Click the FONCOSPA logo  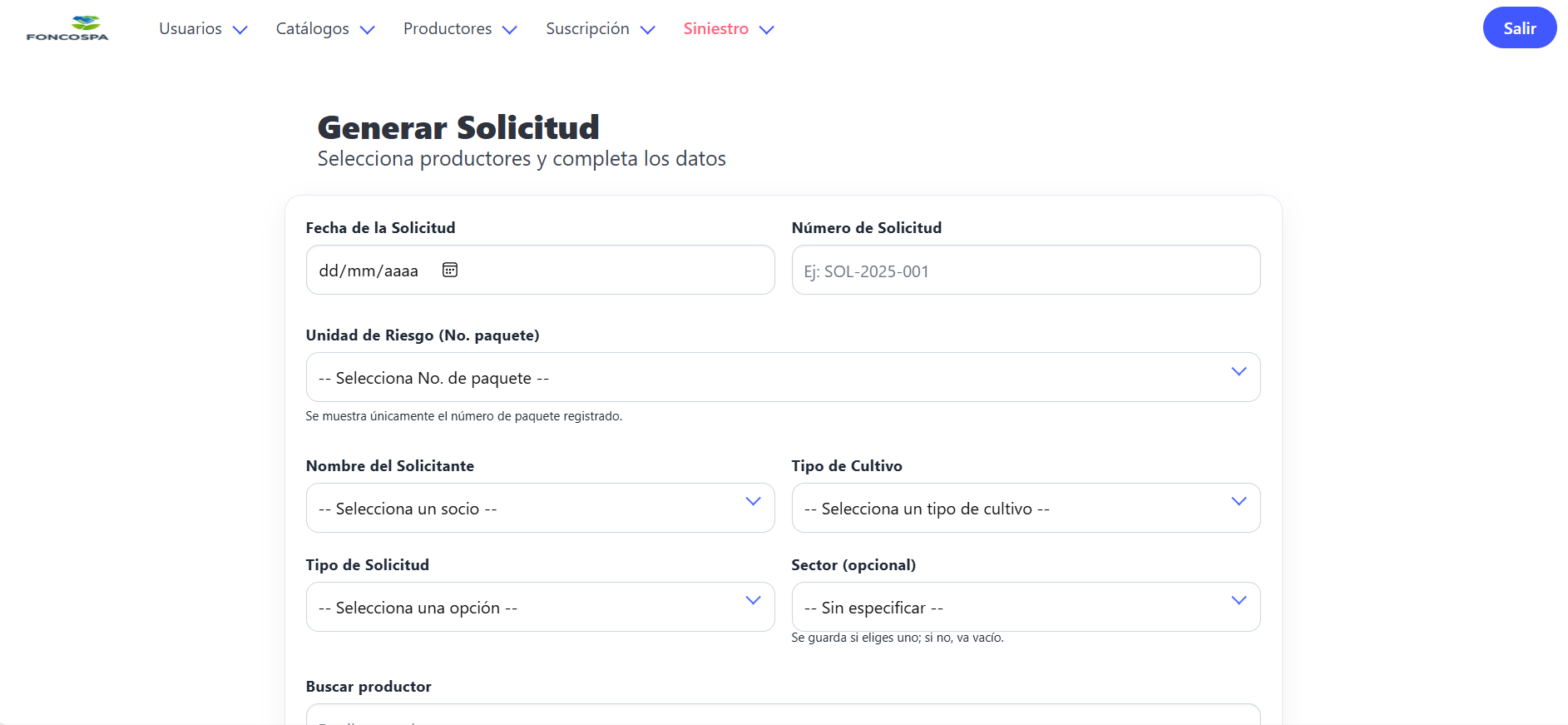[68, 27]
